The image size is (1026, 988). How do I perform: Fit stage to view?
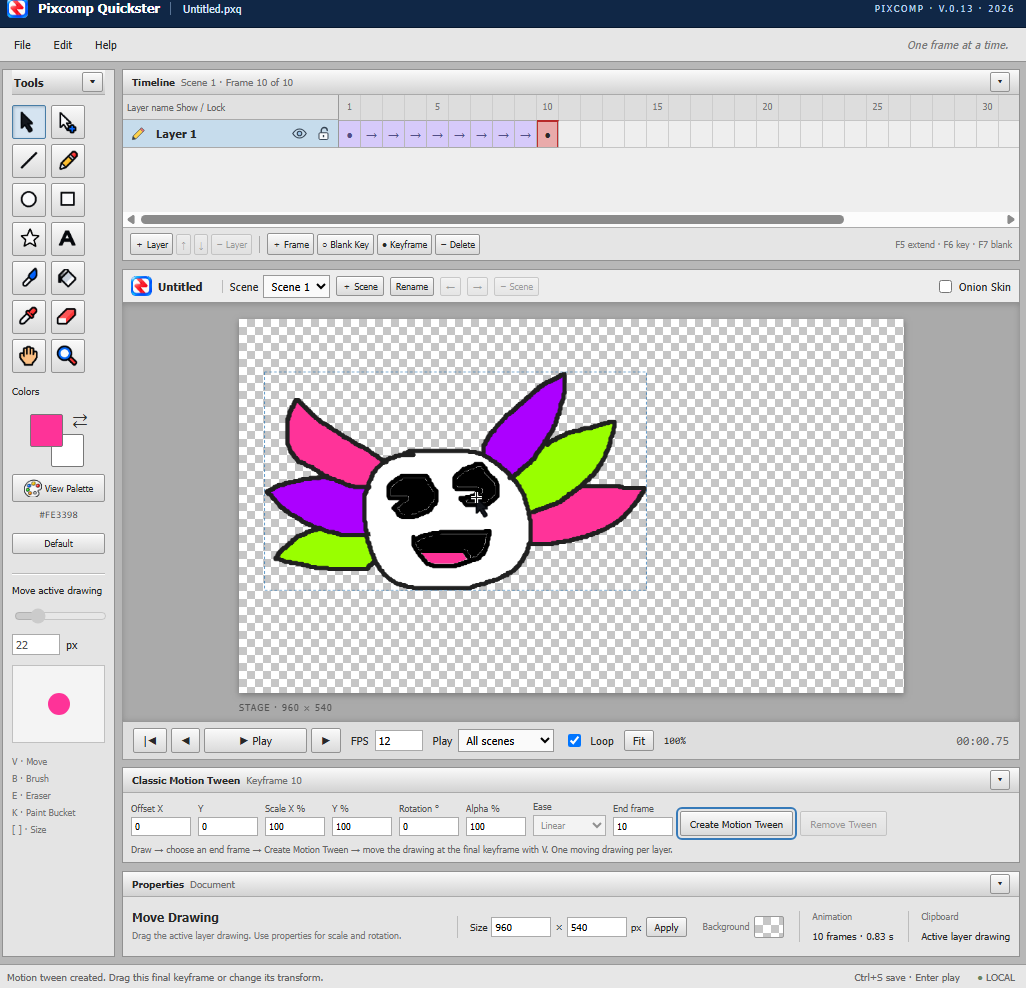tap(639, 741)
